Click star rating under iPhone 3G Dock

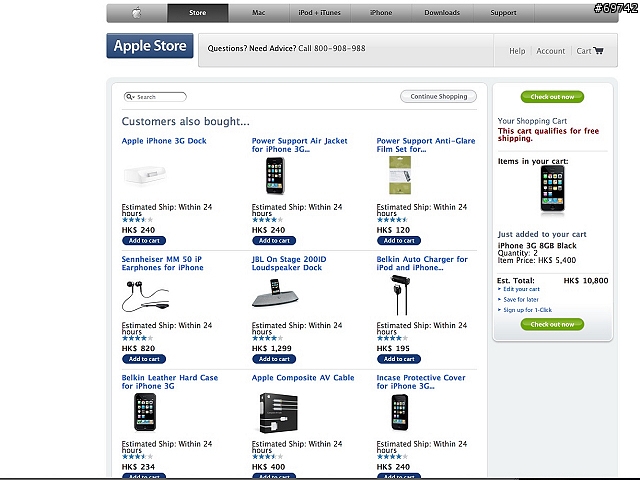tap(138, 220)
